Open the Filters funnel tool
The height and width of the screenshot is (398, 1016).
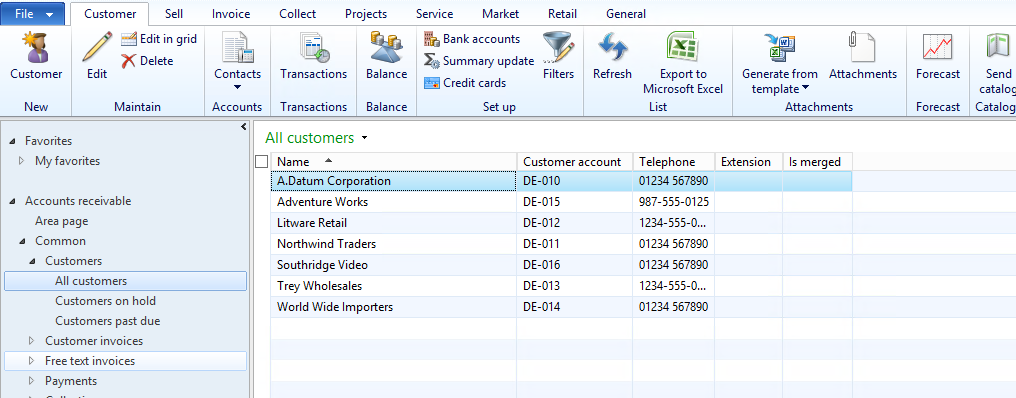pos(559,56)
